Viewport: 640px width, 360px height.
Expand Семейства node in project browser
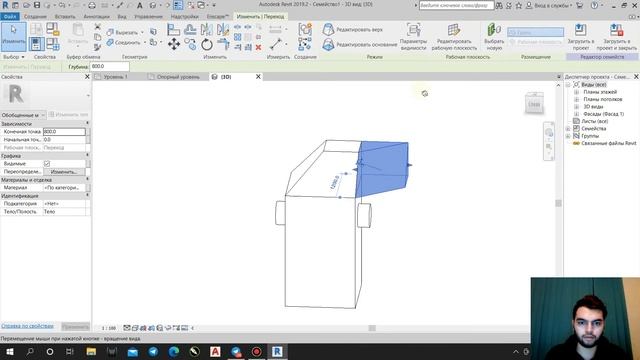pyautogui.click(x=568, y=129)
